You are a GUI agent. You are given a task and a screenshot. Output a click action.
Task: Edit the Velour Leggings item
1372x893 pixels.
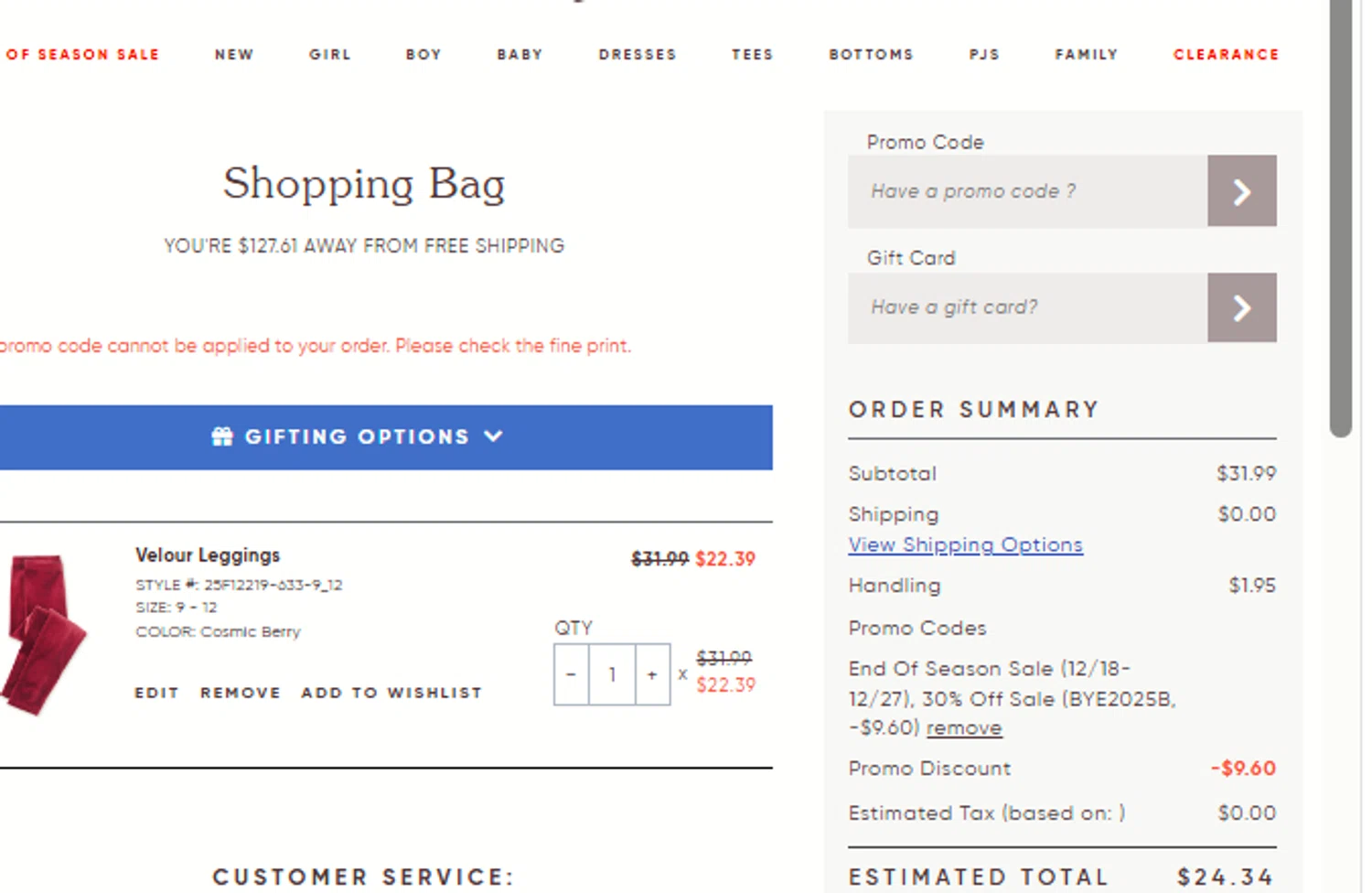(156, 693)
